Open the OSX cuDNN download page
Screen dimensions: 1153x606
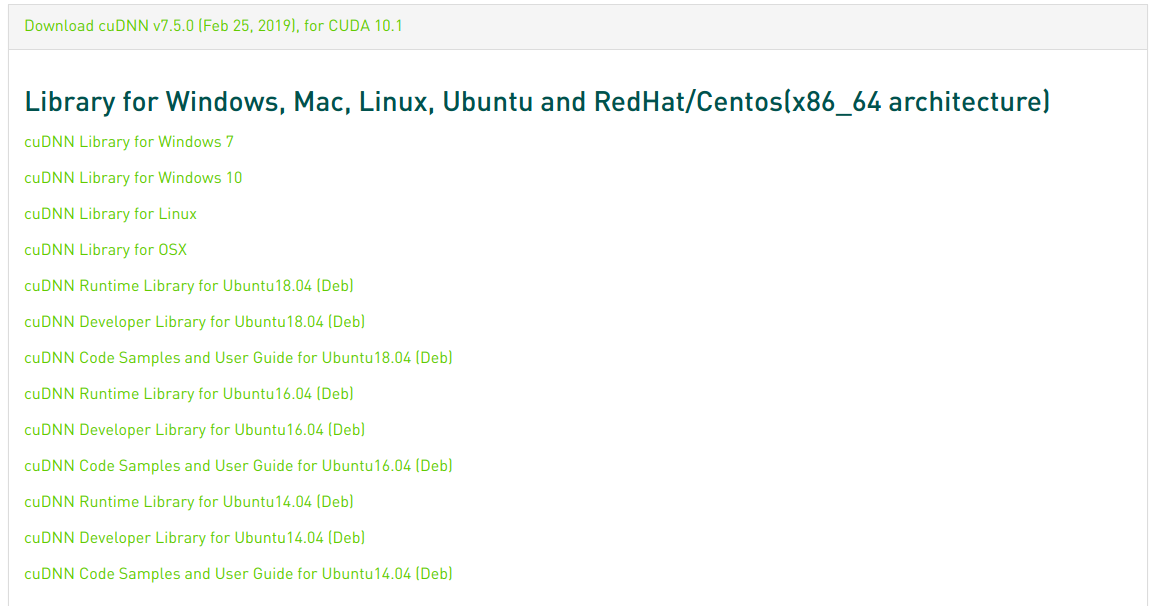click(x=106, y=250)
